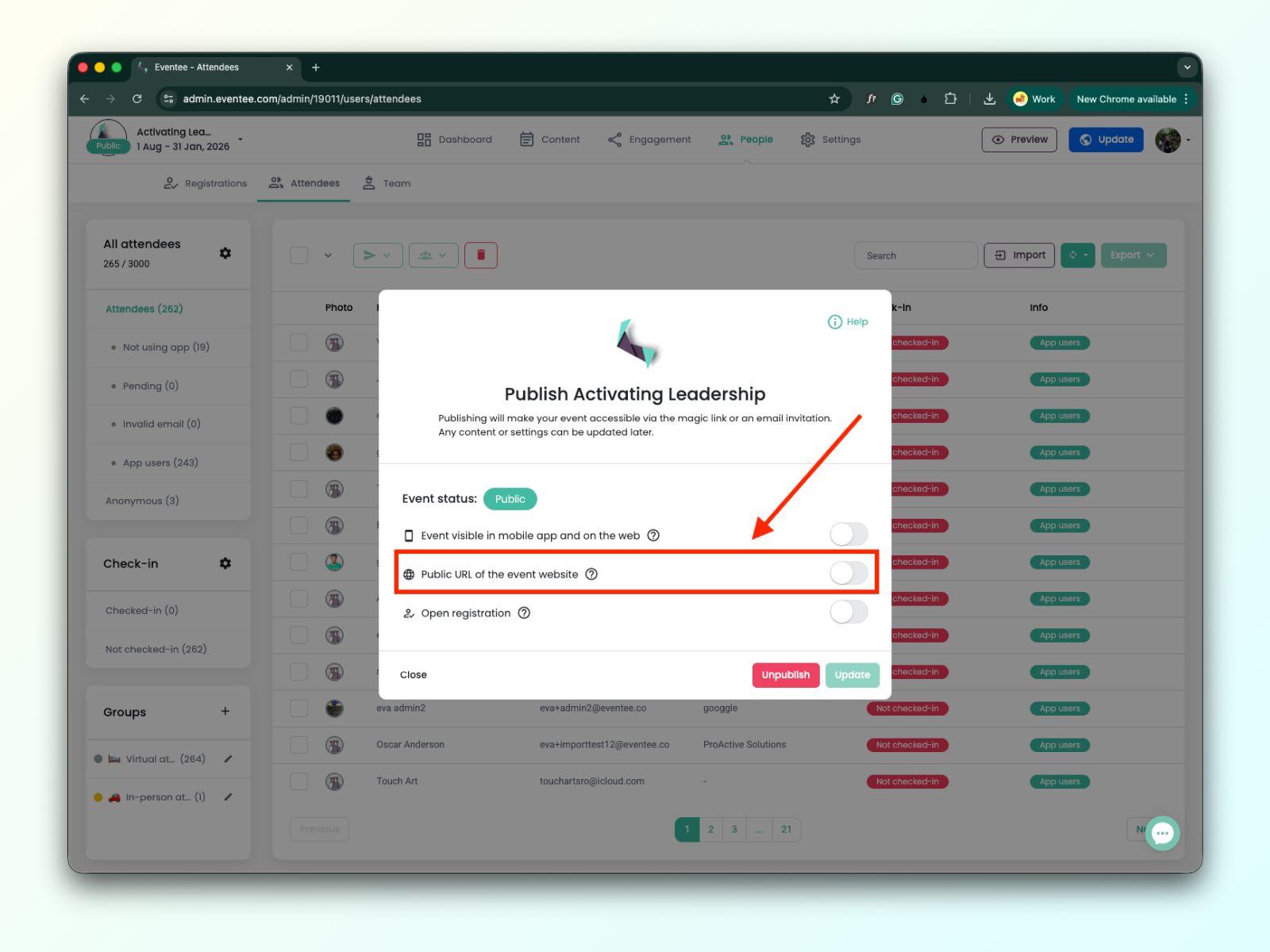This screenshot has width=1270, height=952.
Task: Select the Not using app (19) filter
Action: 166,347
